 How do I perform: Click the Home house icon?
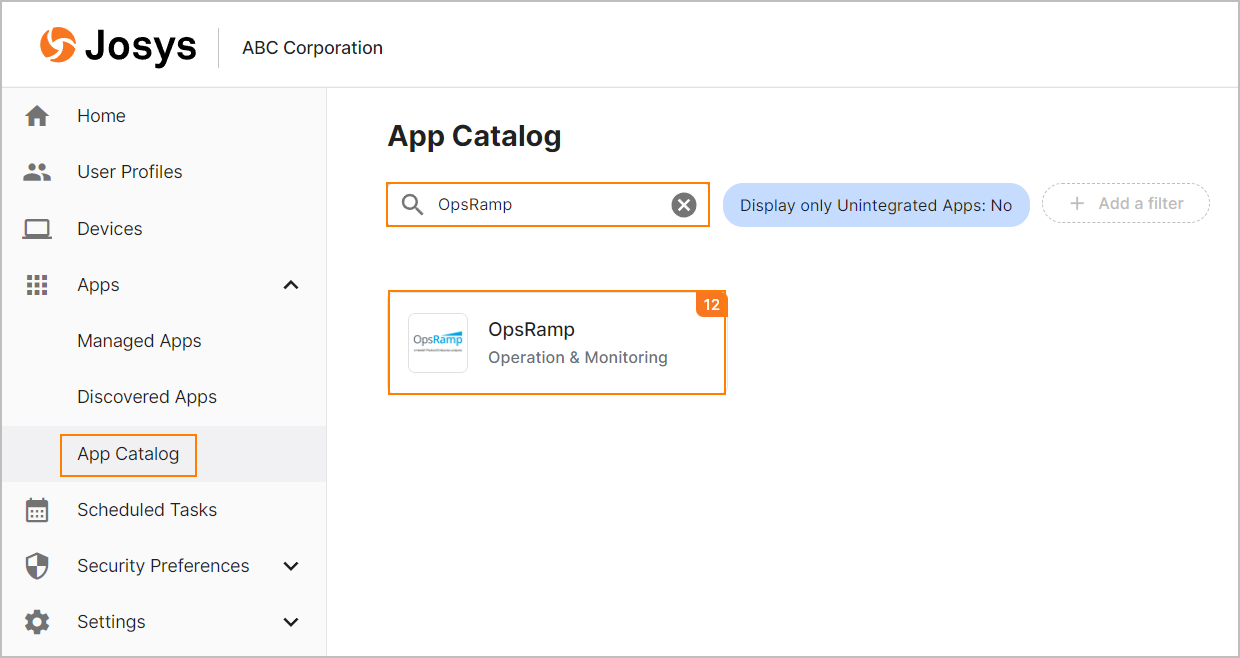coord(37,116)
